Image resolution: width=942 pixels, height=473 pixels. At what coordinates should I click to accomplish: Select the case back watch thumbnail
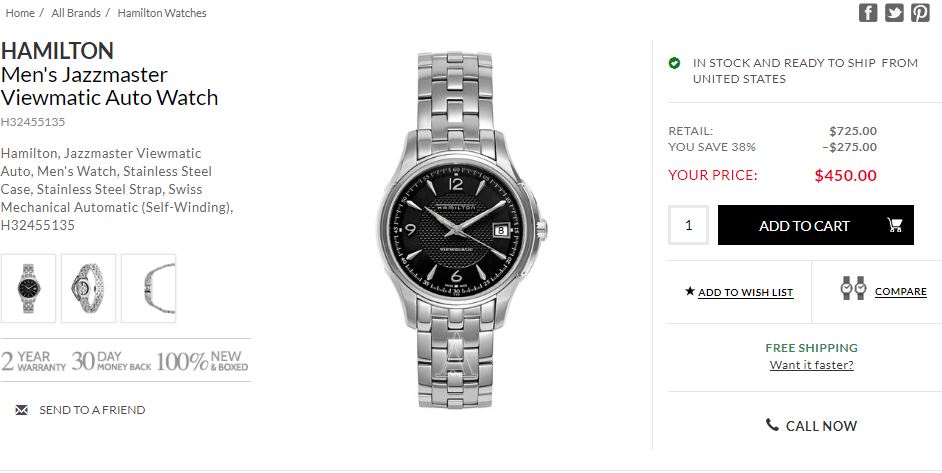tap(88, 288)
